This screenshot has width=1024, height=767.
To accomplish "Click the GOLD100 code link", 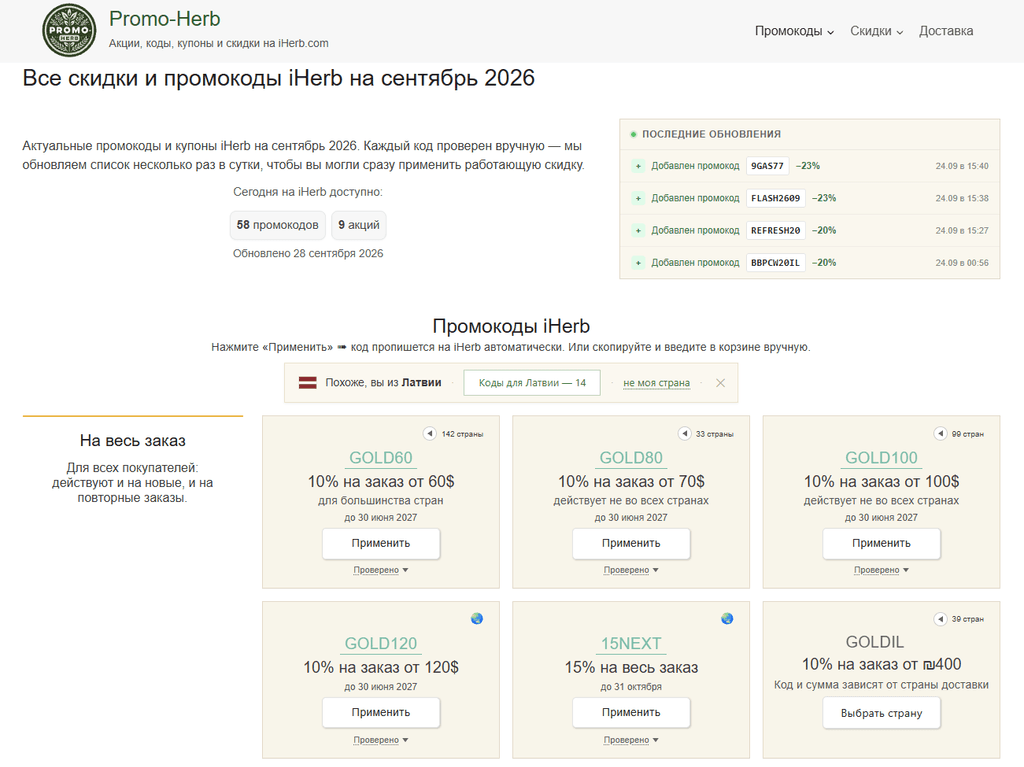I will 881,458.
